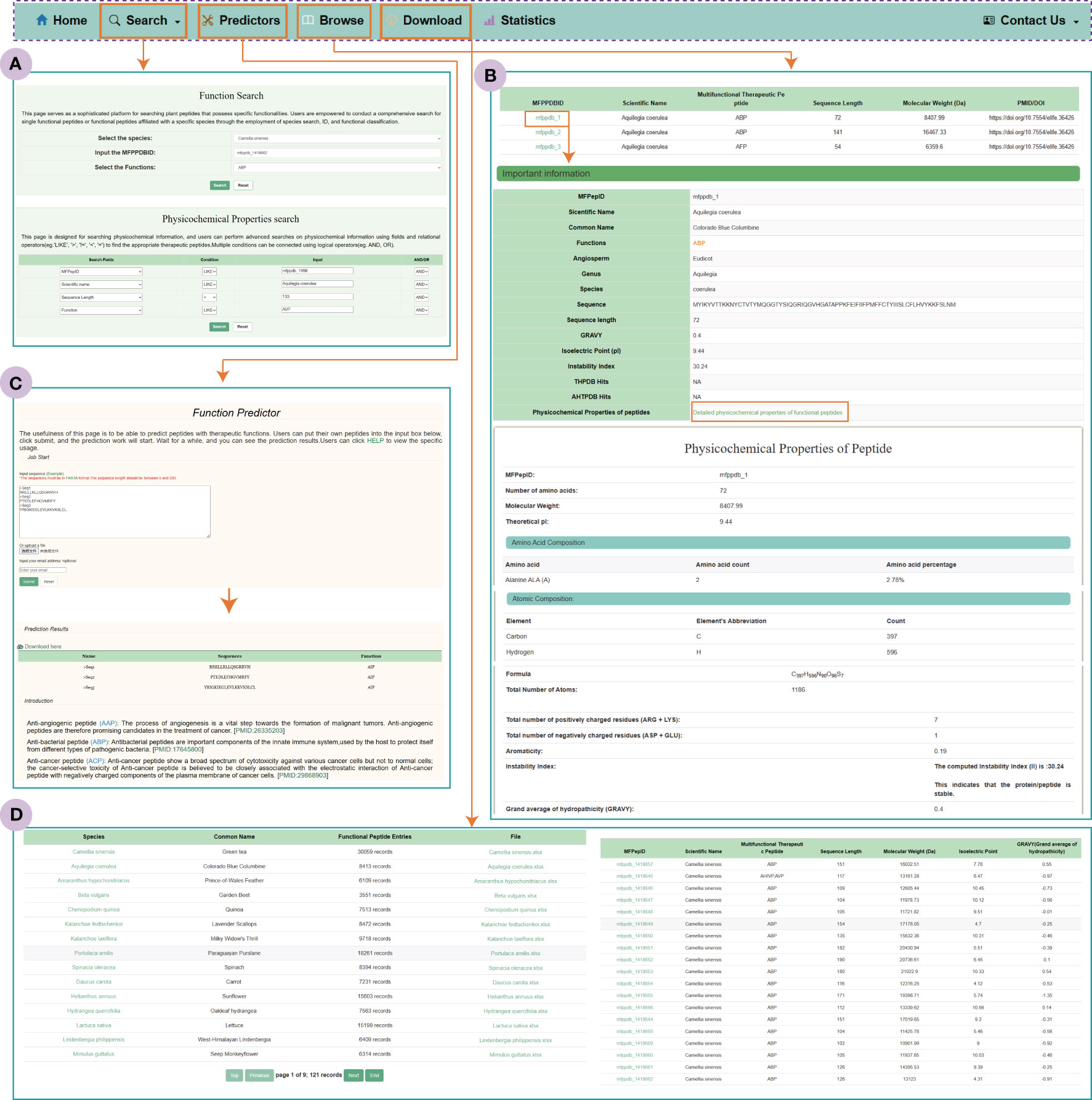Click the input containing Aquilegia coerulea
Screen dimensions: 1092x1100
pyautogui.click(x=317, y=284)
